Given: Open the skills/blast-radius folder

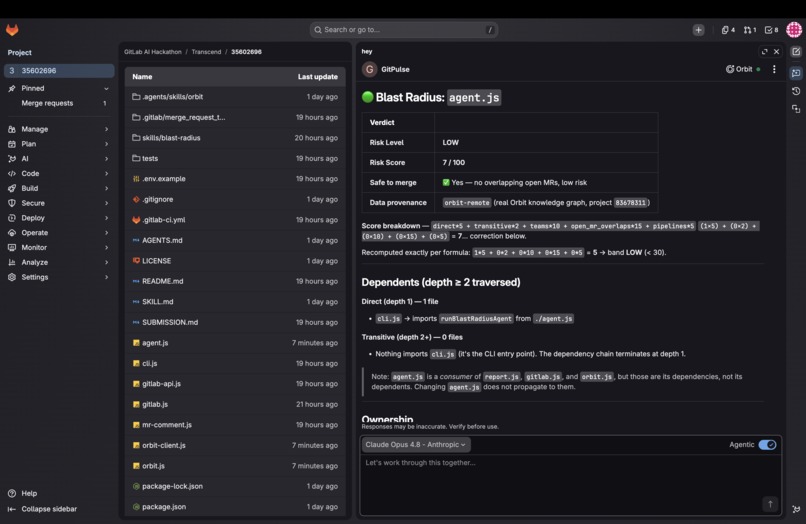Looking at the screenshot, I should tap(171, 138).
